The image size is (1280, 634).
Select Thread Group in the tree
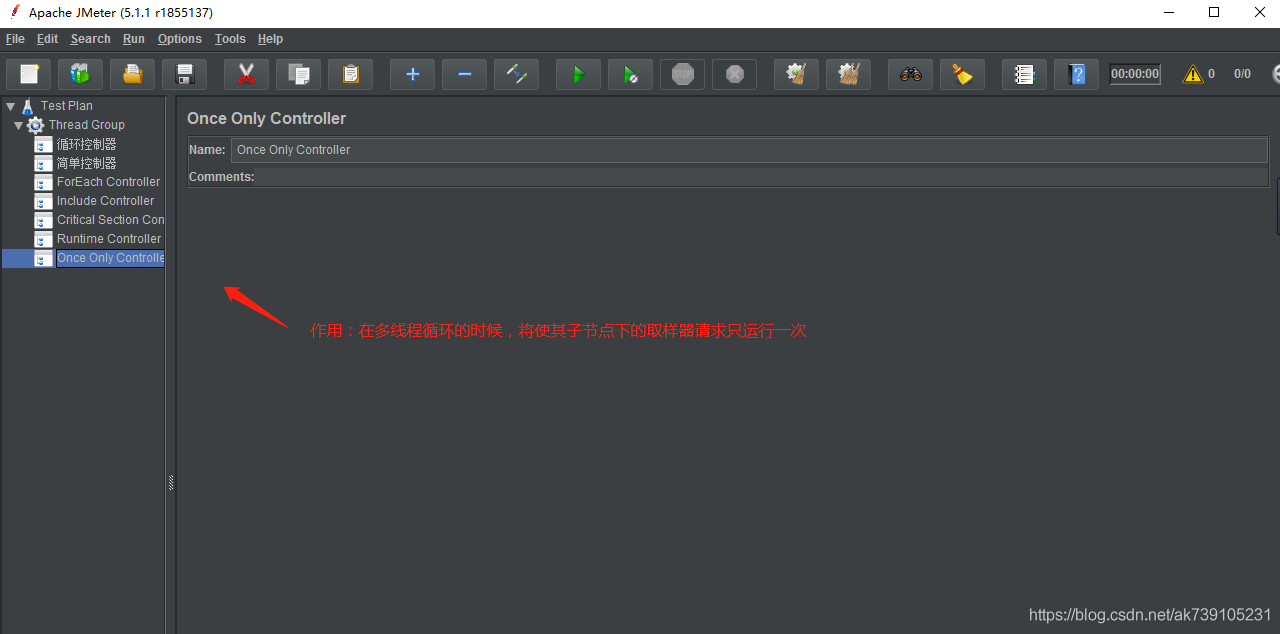pyautogui.click(x=87, y=125)
